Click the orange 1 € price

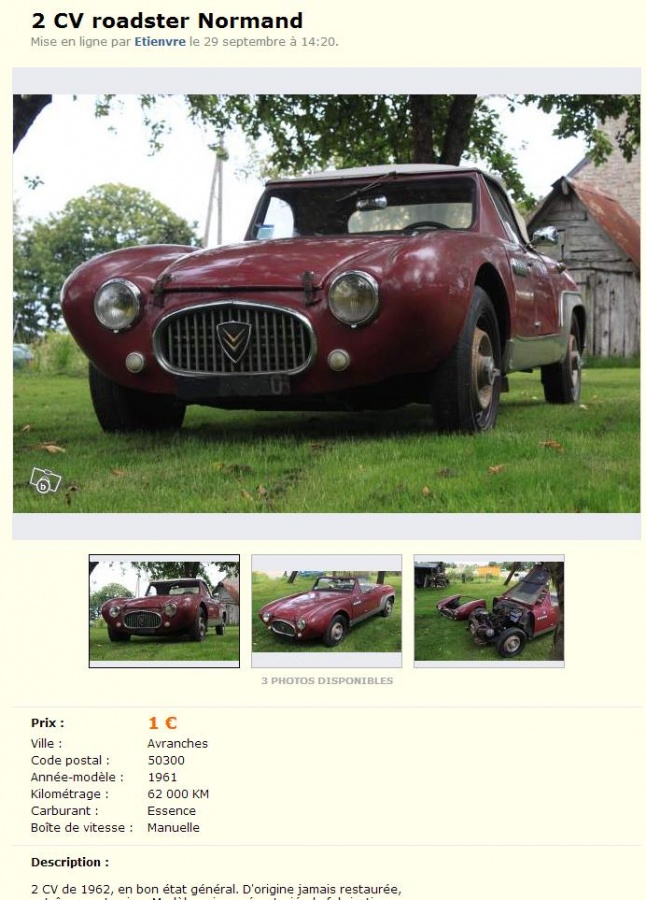click(163, 723)
